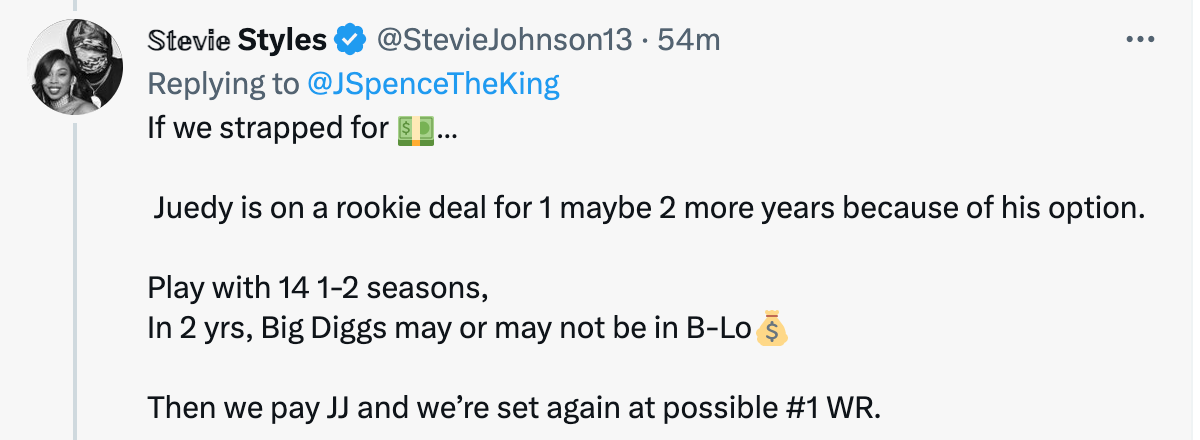Screen dimensions: 1200x440
Task: Click the "If we strapped for" text
Action: tap(268, 132)
